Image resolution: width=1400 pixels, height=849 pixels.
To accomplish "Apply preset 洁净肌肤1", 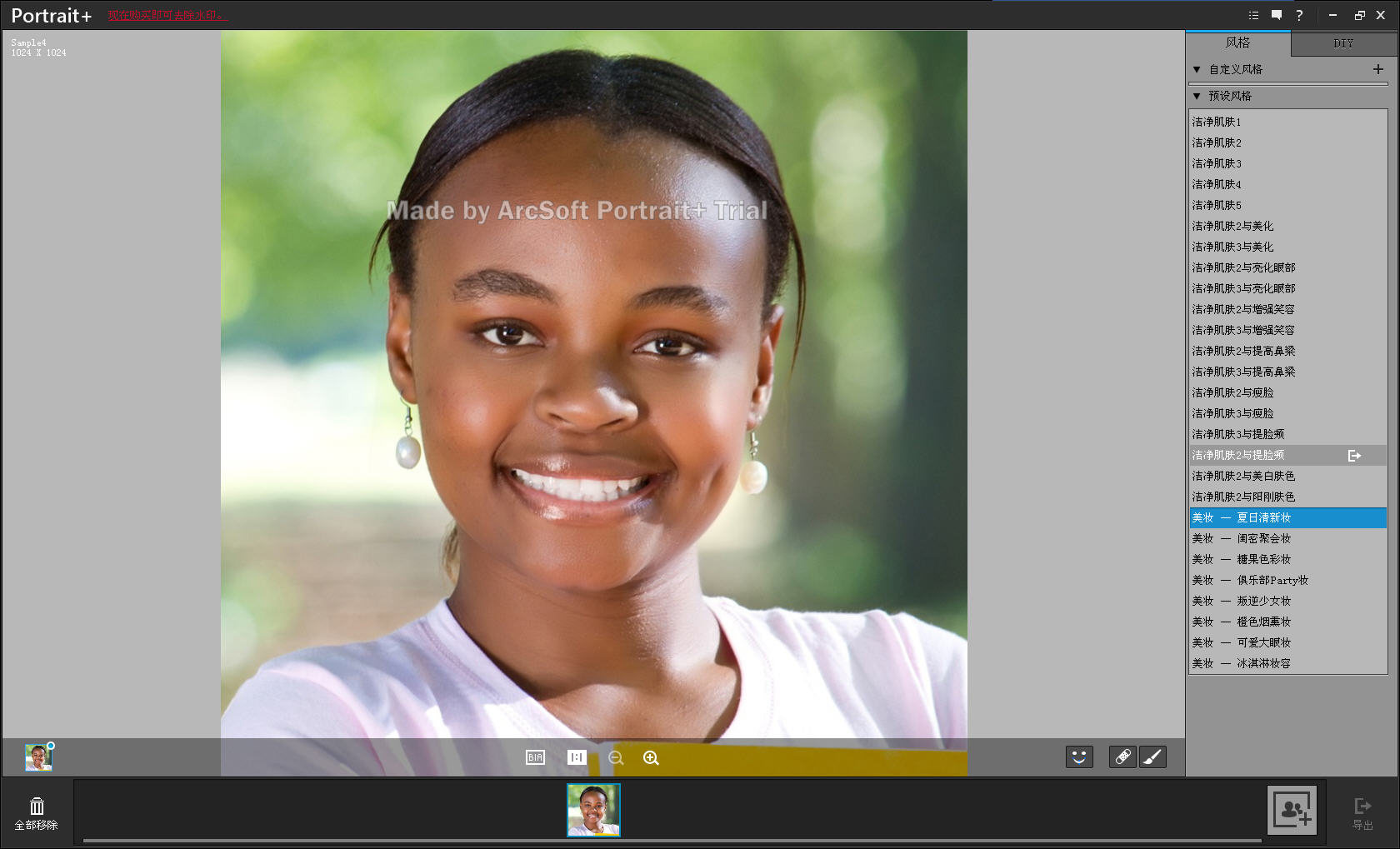I will pos(1287,122).
